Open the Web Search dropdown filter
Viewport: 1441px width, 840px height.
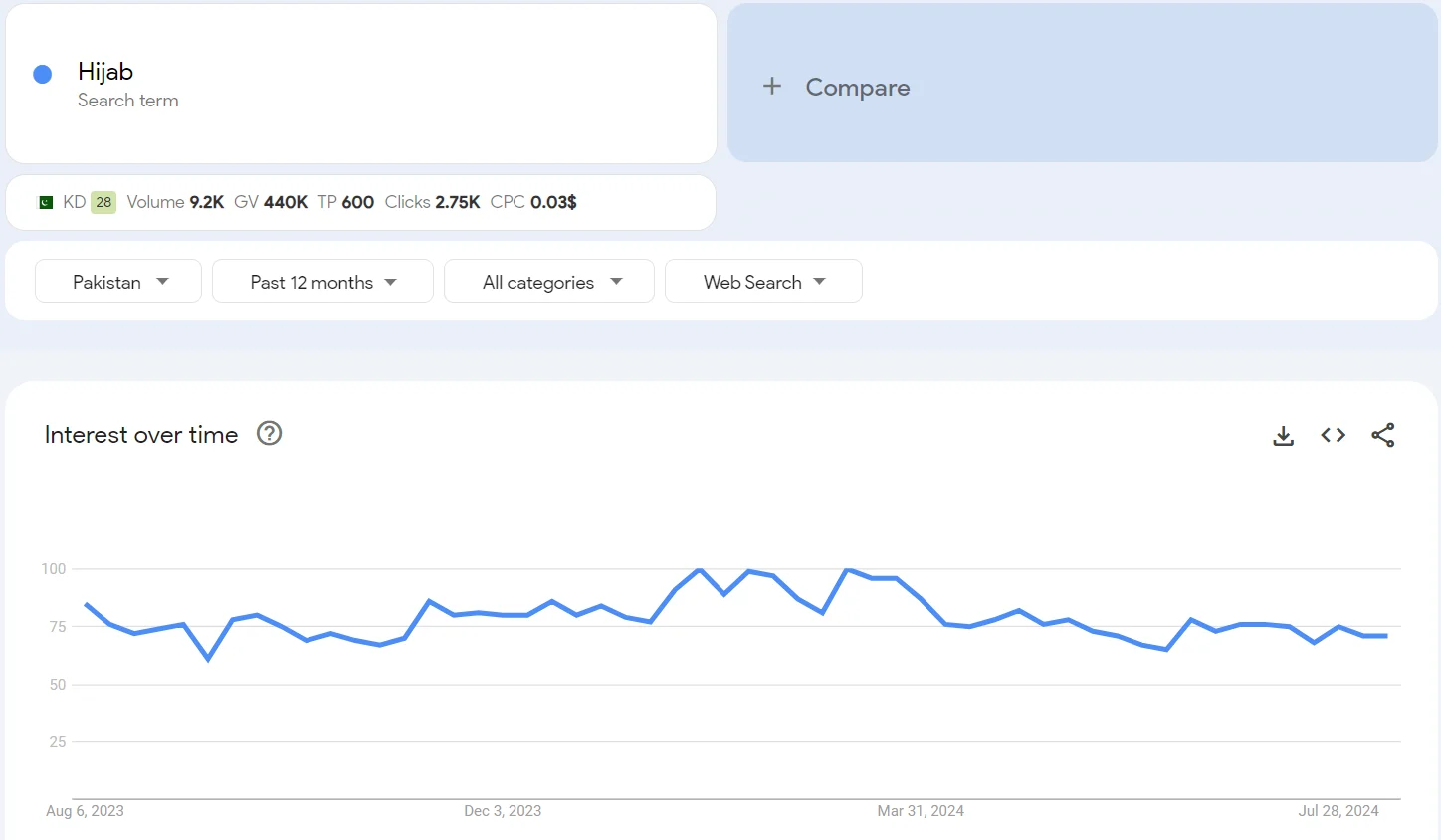763,281
